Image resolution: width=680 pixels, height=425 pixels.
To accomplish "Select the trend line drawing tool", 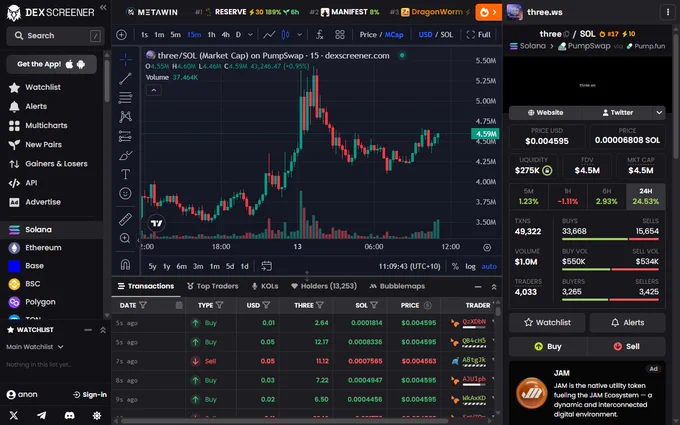I will click(x=125, y=78).
